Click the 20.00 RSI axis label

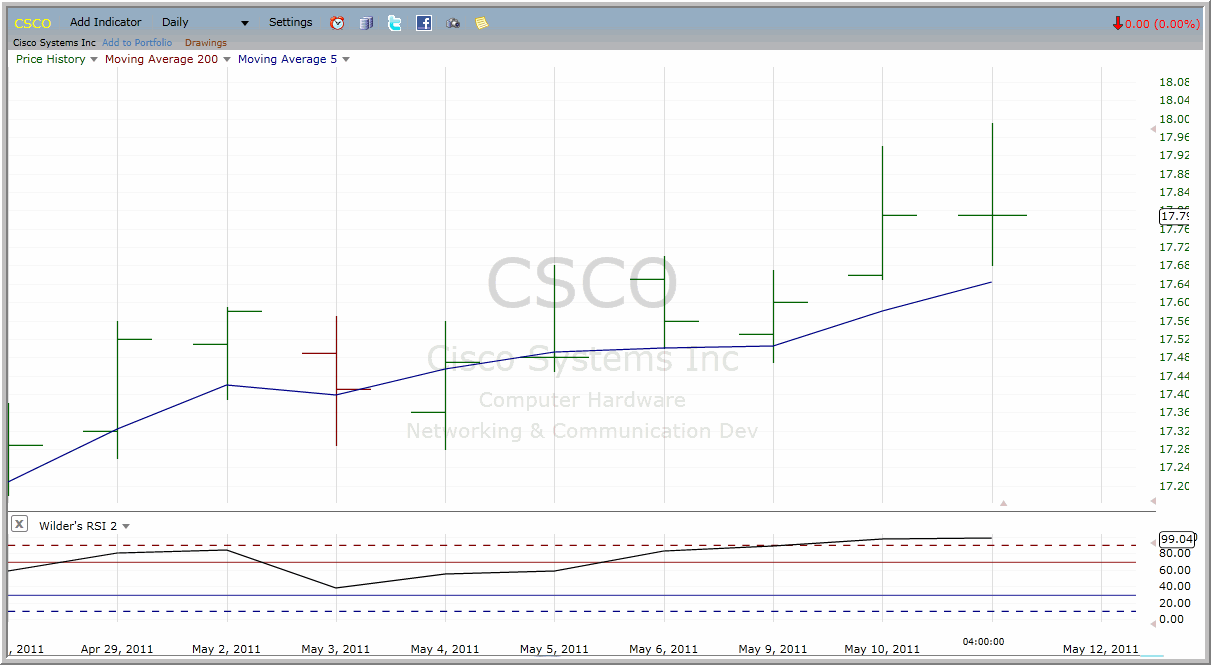[x=1174, y=603]
